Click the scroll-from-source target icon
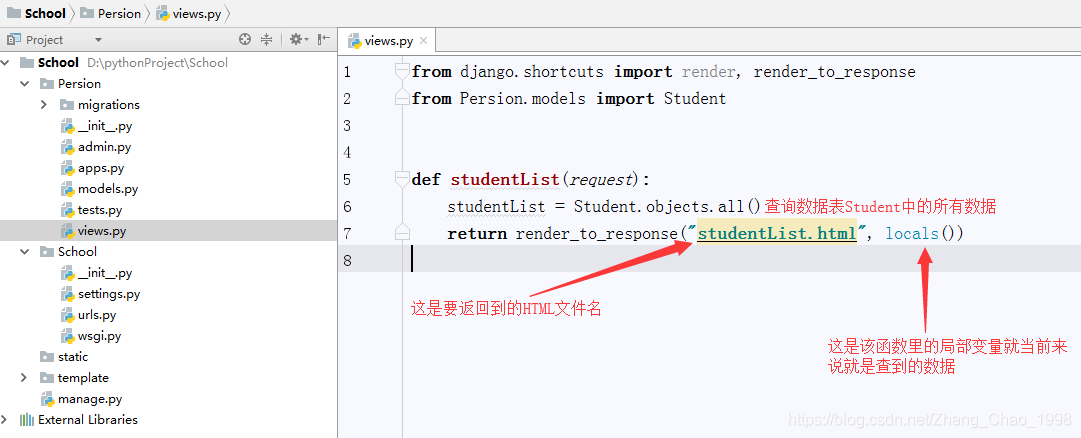Viewport: 1081px width, 438px height. pyautogui.click(x=245, y=40)
